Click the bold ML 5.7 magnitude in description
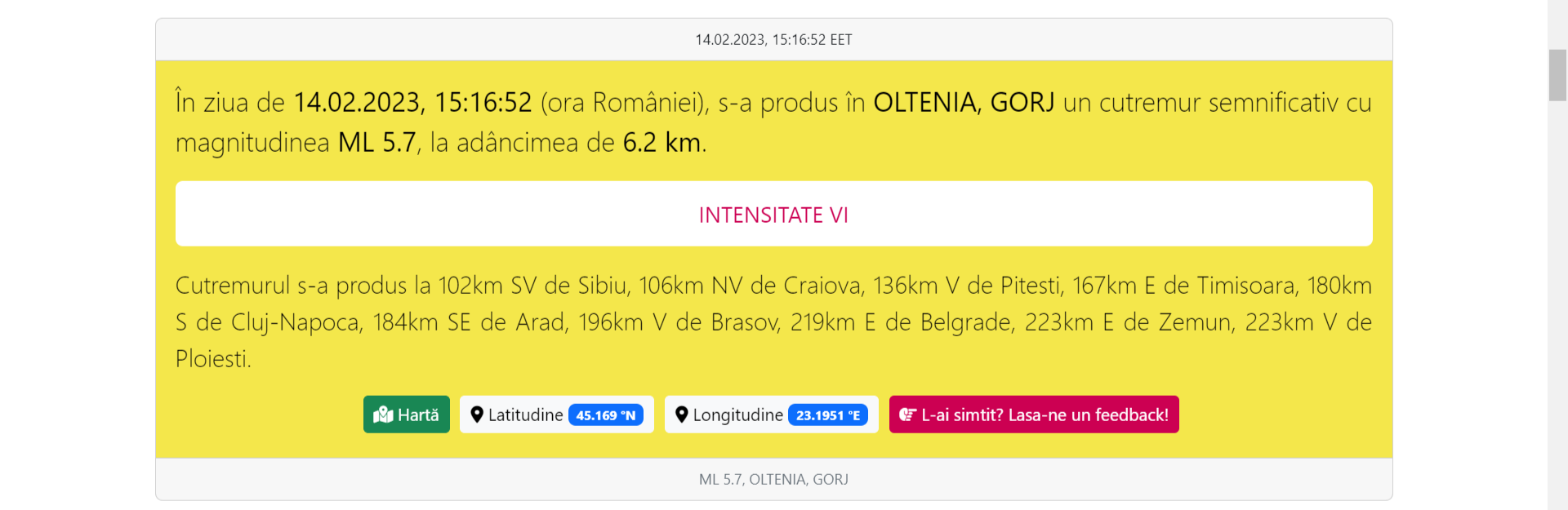Screen dimensions: 1568x510 [x=377, y=143]
